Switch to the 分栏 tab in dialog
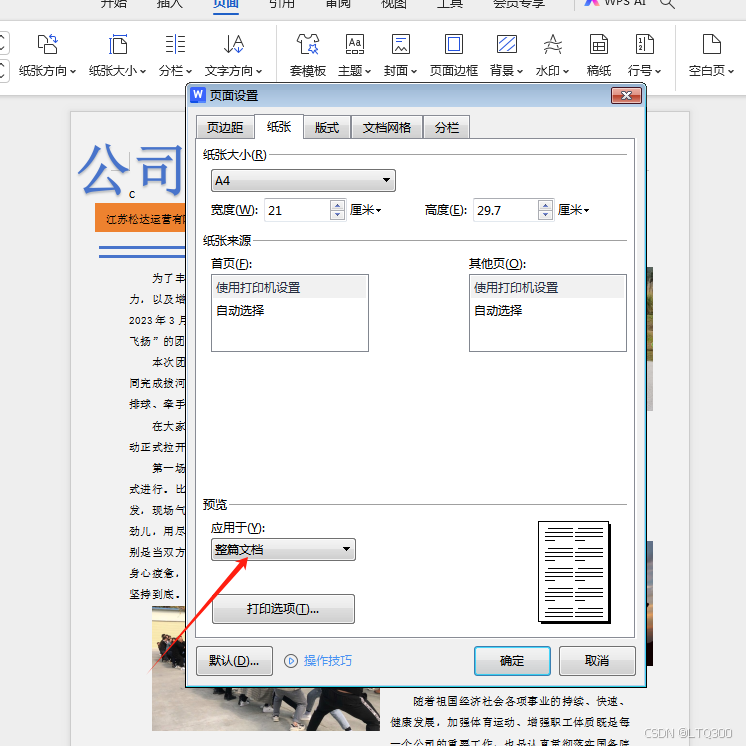The width and height of the screenshot is (746, 746). [446, 127]
